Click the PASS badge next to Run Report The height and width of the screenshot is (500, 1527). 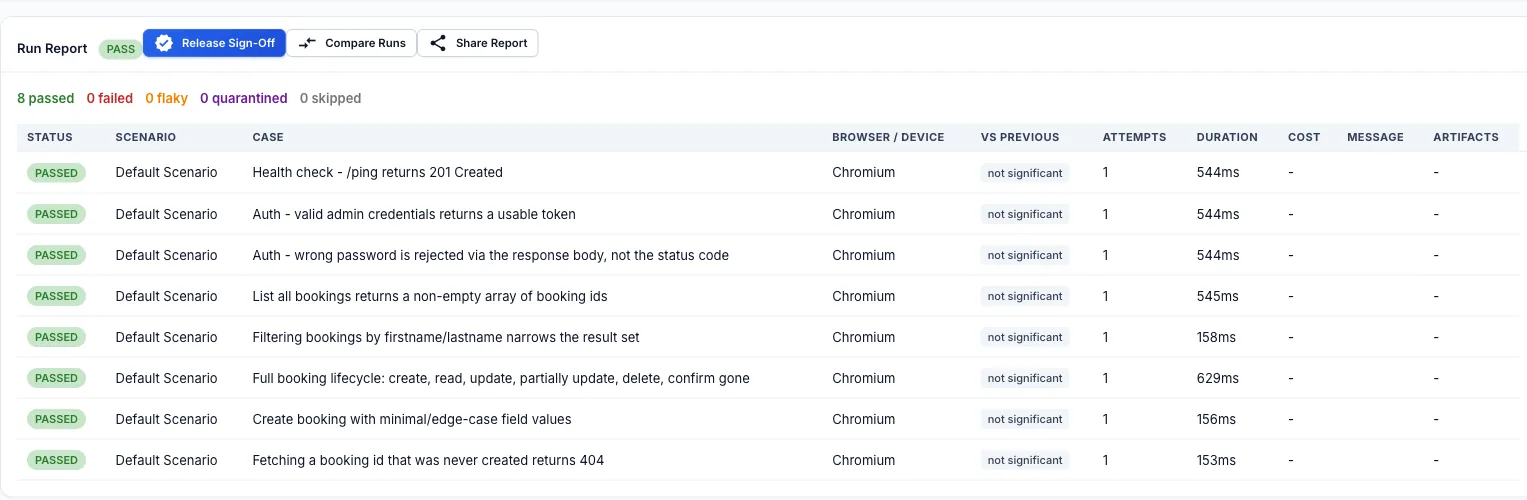(x=121, y=49)
